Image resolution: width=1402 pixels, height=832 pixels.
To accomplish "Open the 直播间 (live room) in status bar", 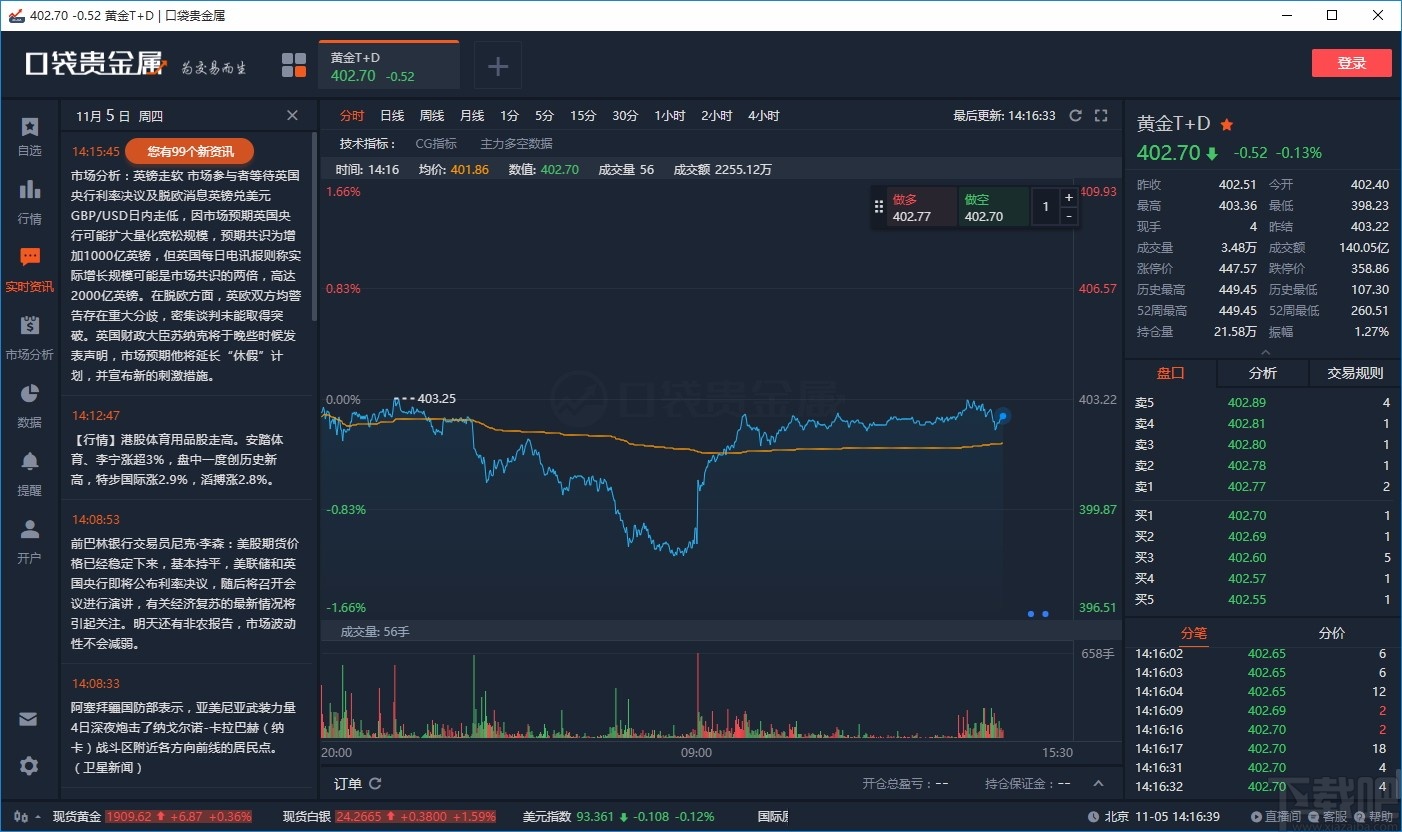I will coord(1277,815).
